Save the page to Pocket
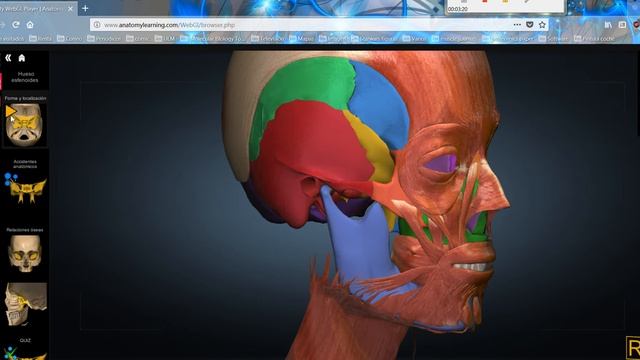 (529, 25)
